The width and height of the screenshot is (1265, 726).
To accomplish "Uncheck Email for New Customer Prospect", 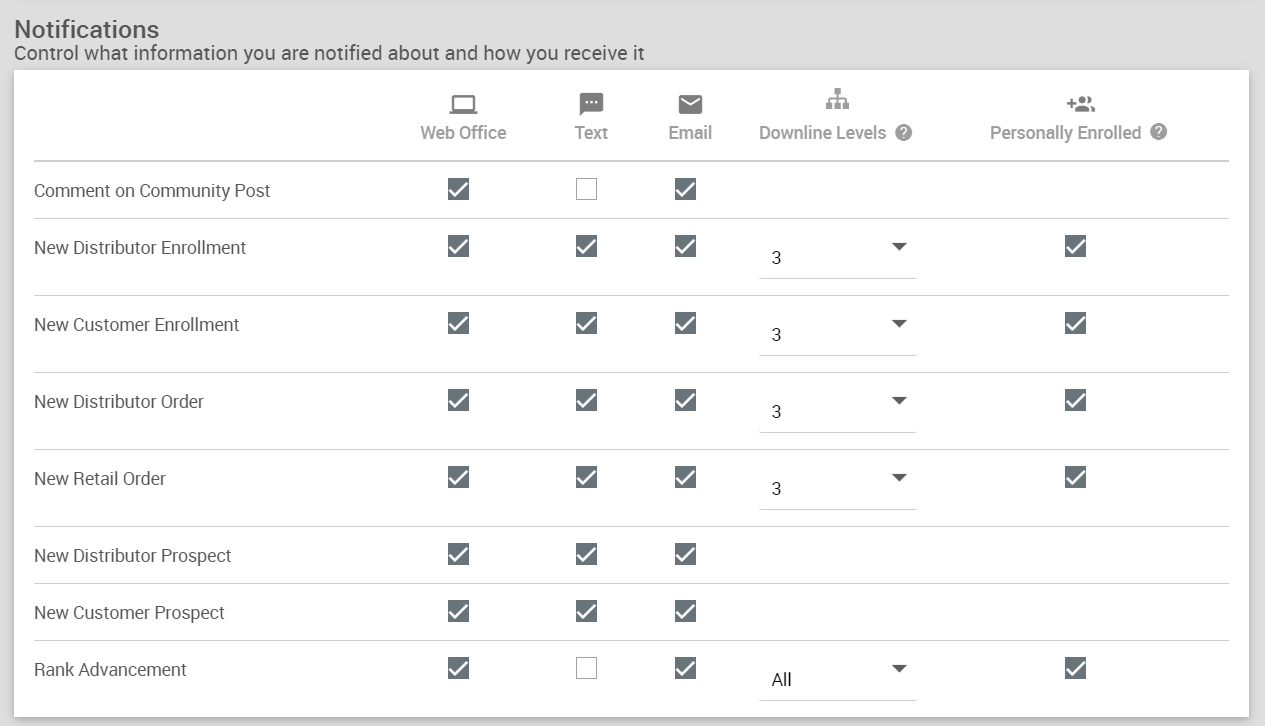I will click(685, 611).
